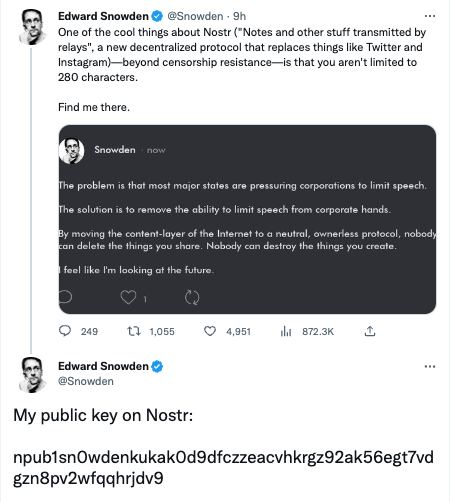
Task: Click the comment bubble inside the Nostr screenshot
Action: click(x=65, y=297)
